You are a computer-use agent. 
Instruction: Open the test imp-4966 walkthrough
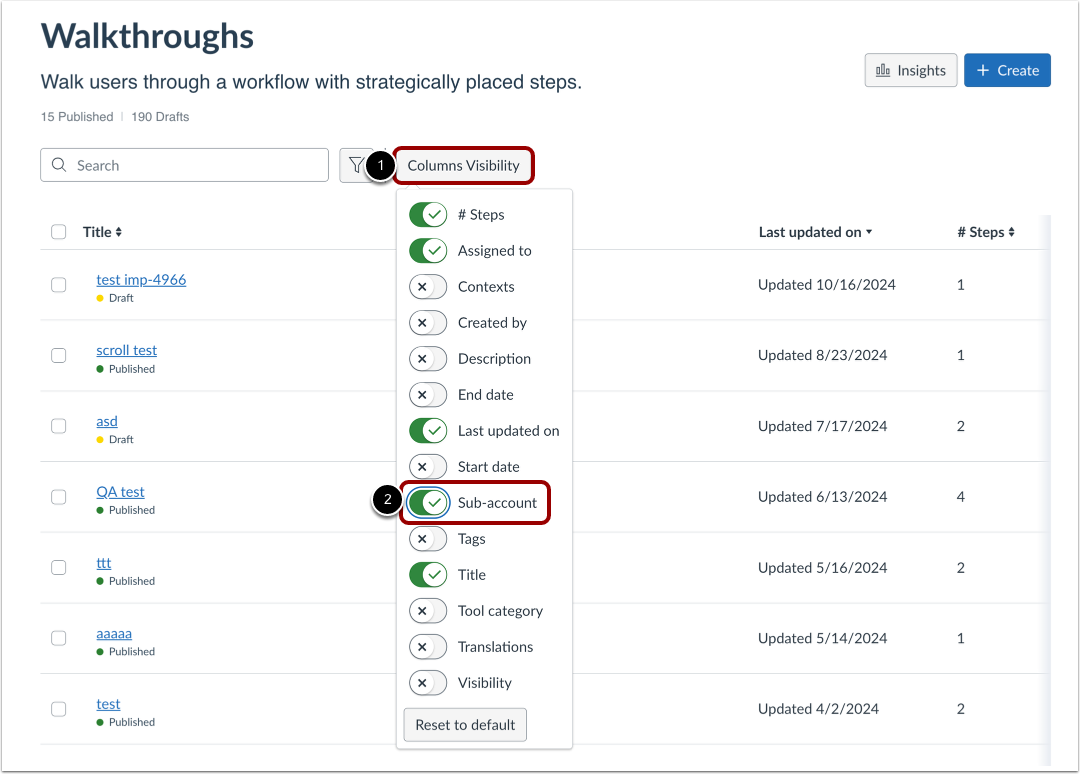point(141,280)
